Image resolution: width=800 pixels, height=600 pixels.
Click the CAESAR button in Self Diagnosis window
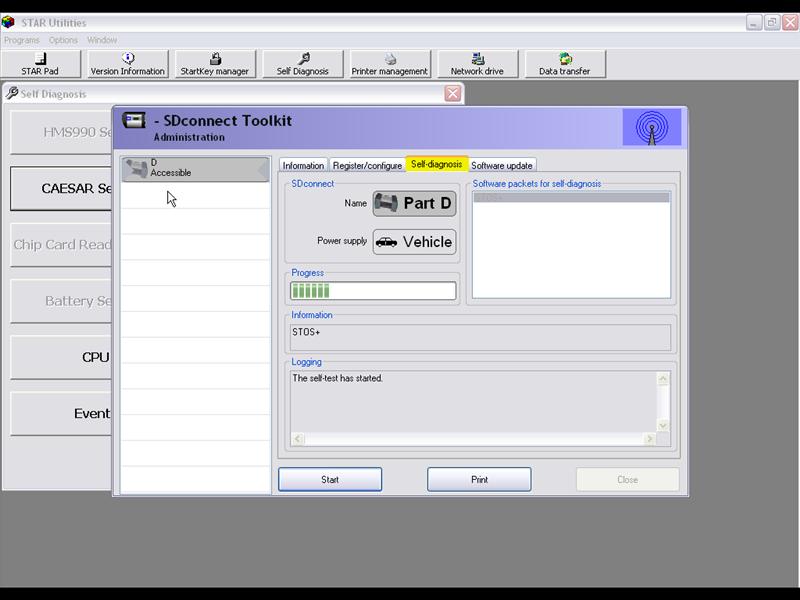[61, 188]
